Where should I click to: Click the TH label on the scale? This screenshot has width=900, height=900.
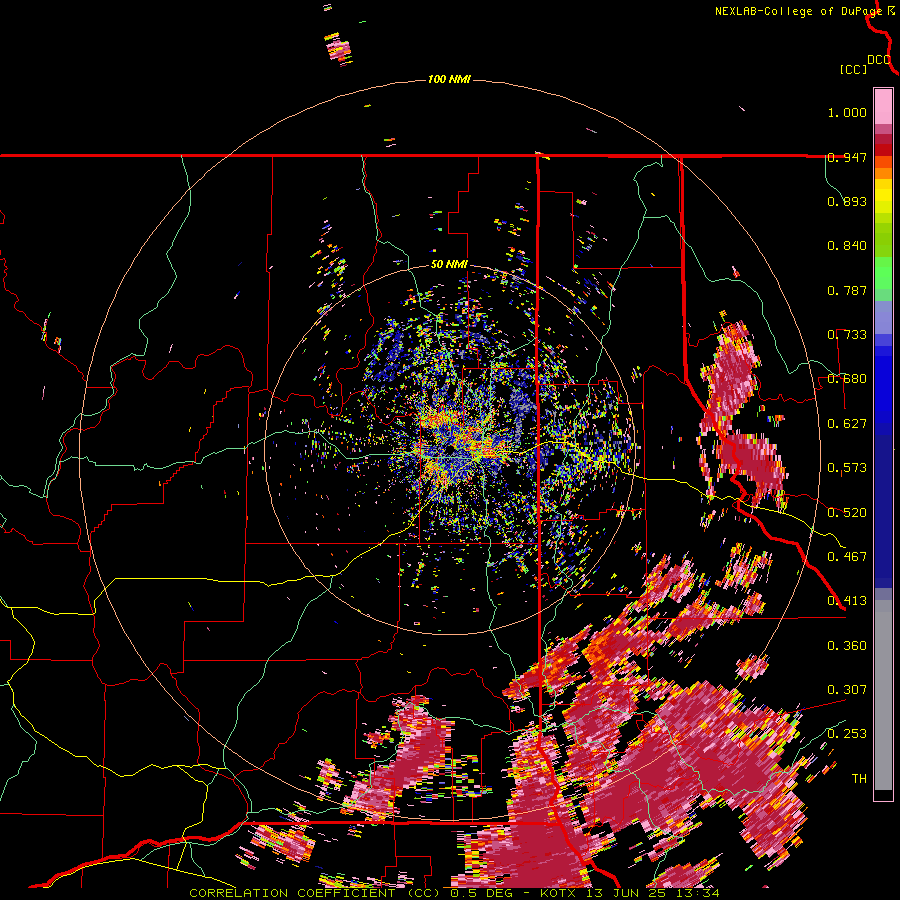coord(859,779)
